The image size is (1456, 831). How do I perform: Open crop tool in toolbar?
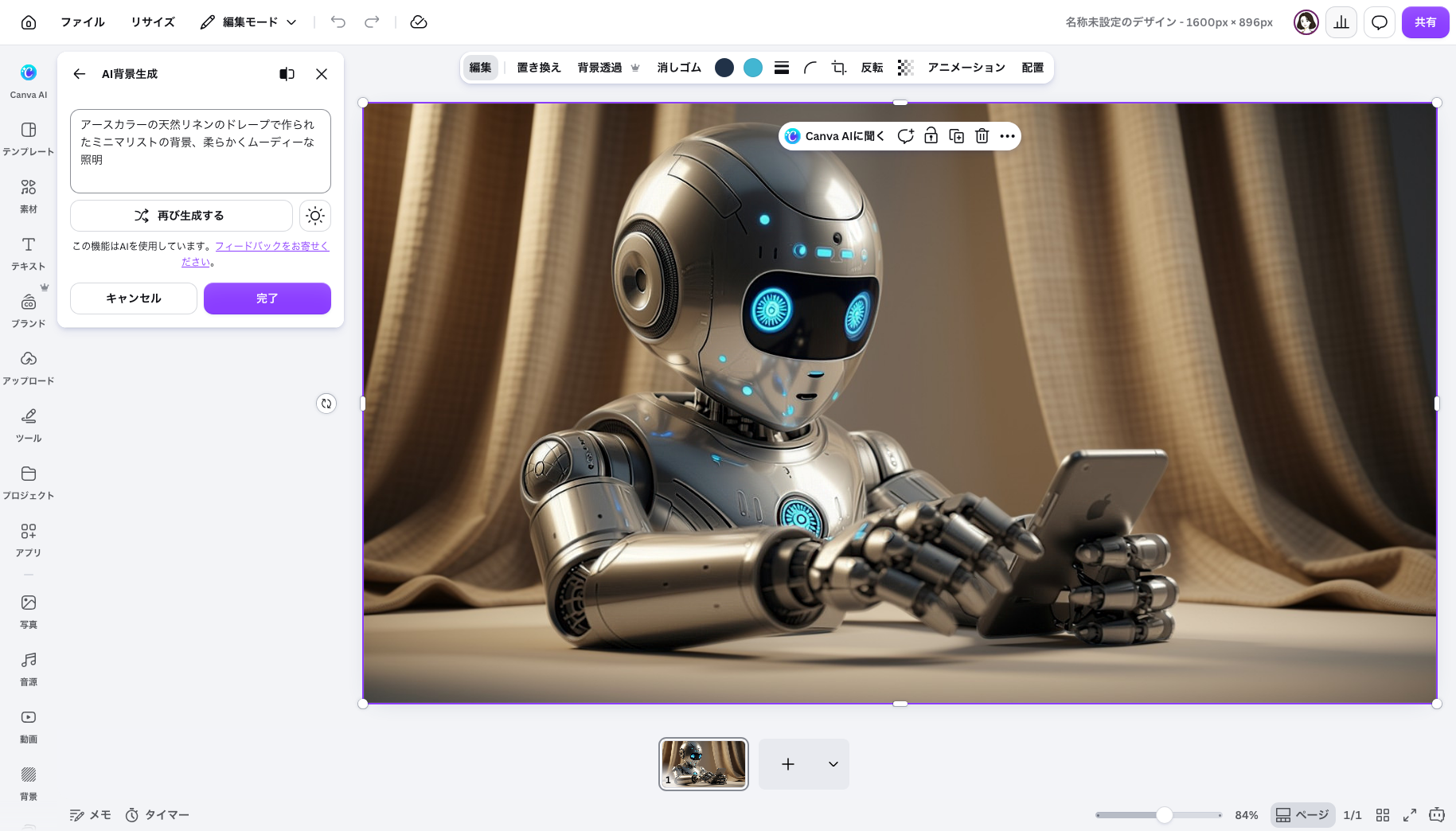tap(839, 68)
